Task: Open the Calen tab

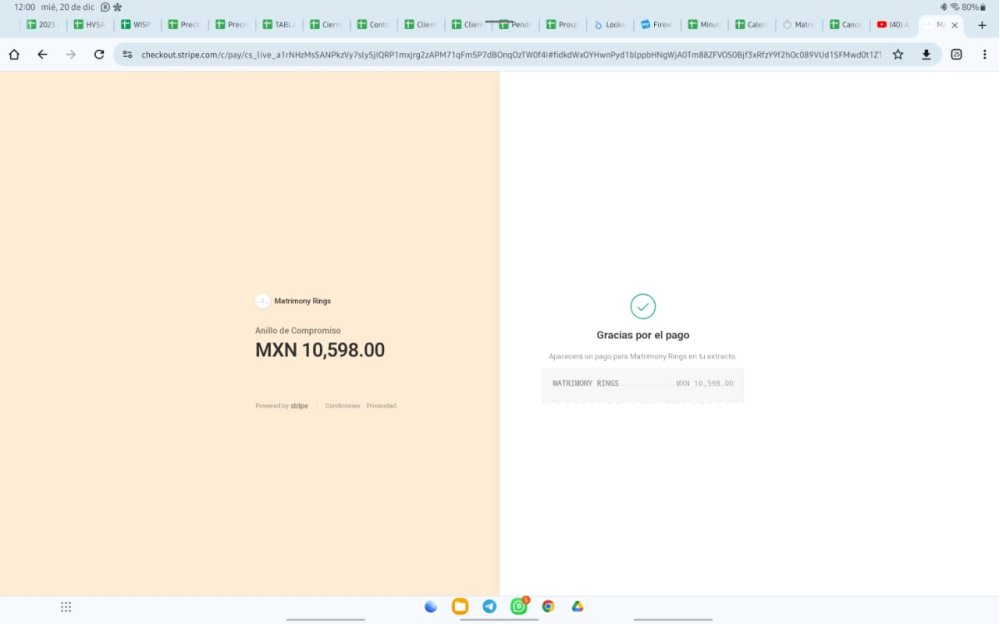Action: [751, 25]
